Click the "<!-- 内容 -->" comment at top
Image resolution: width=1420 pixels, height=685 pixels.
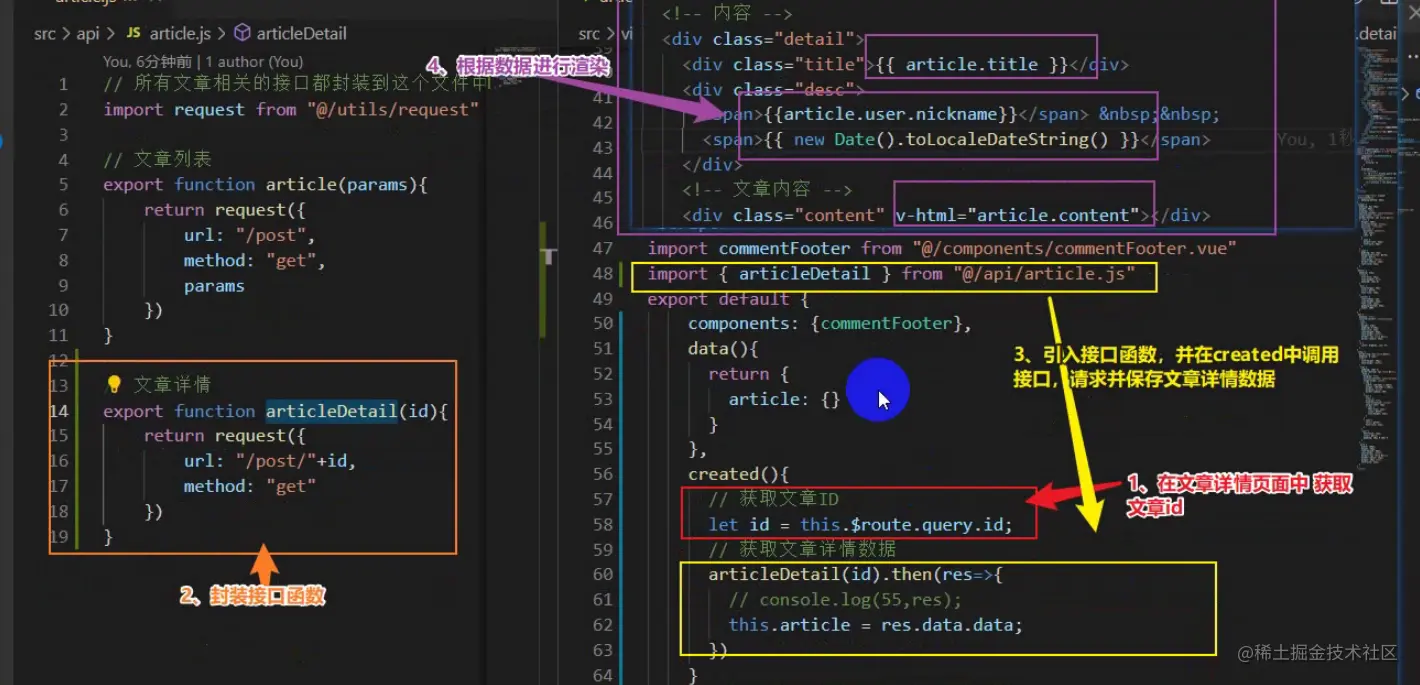[x=727, y=14]
